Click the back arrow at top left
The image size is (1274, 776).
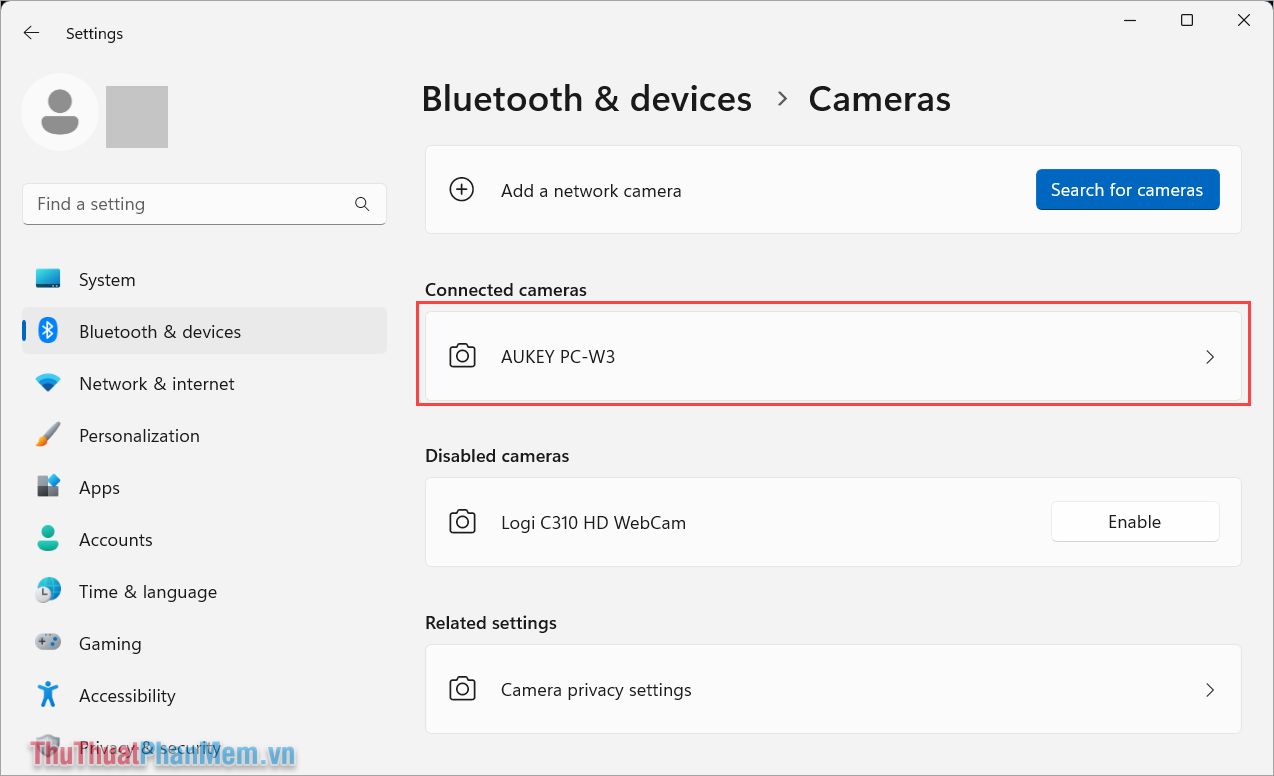(x=31, y=32)
